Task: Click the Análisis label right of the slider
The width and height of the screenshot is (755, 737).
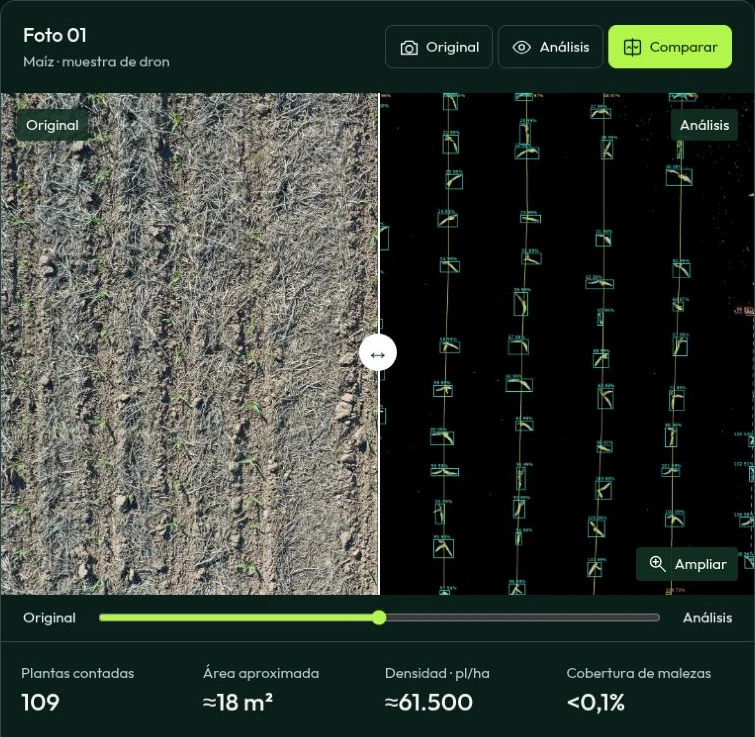Action: pyautogui.click(x=707, y=618)
